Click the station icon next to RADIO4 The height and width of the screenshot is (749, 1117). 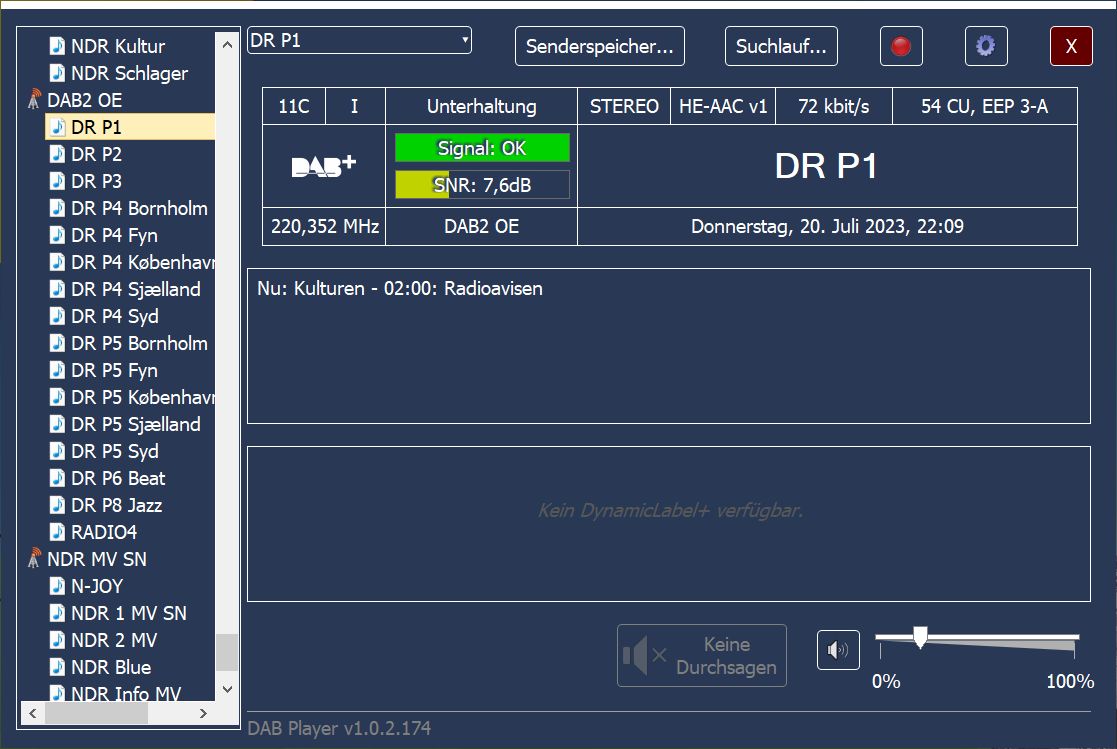click(58, 532)
